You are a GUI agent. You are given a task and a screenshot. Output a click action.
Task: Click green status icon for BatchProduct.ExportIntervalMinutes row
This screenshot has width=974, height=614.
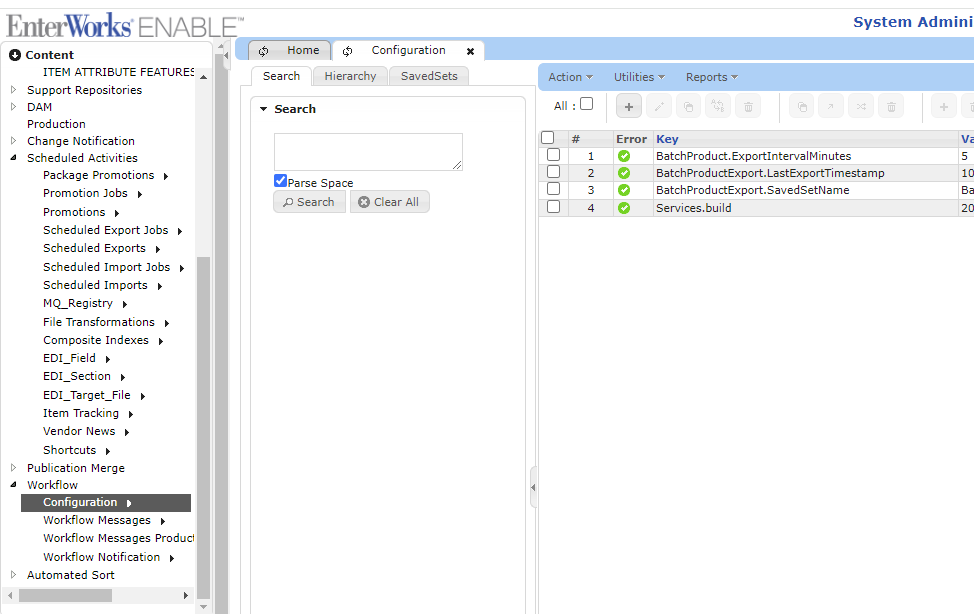pyautogui.click(x=624, y=156)
